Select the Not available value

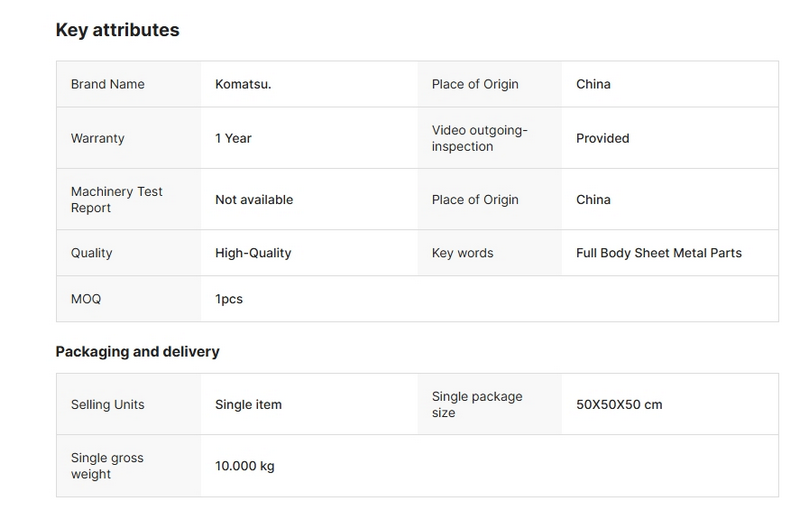254,199
